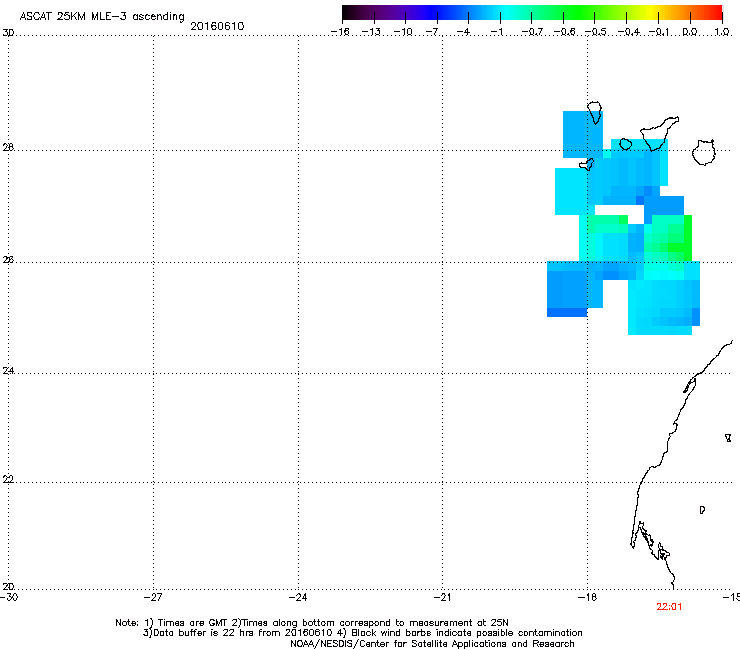Click the latitude 20 axis label
Viewport: 740px width, 650px height.
click(x=8, y=586)
